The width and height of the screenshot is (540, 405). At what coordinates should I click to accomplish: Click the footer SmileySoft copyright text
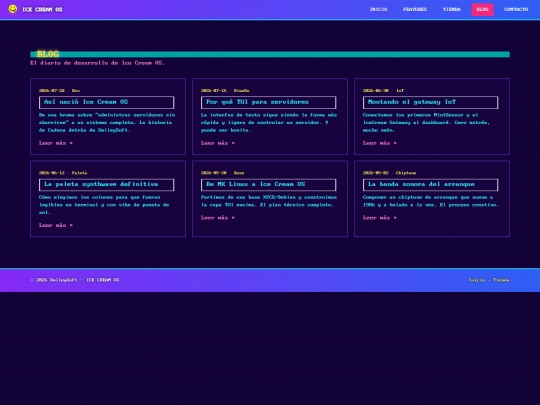(75, 280)
